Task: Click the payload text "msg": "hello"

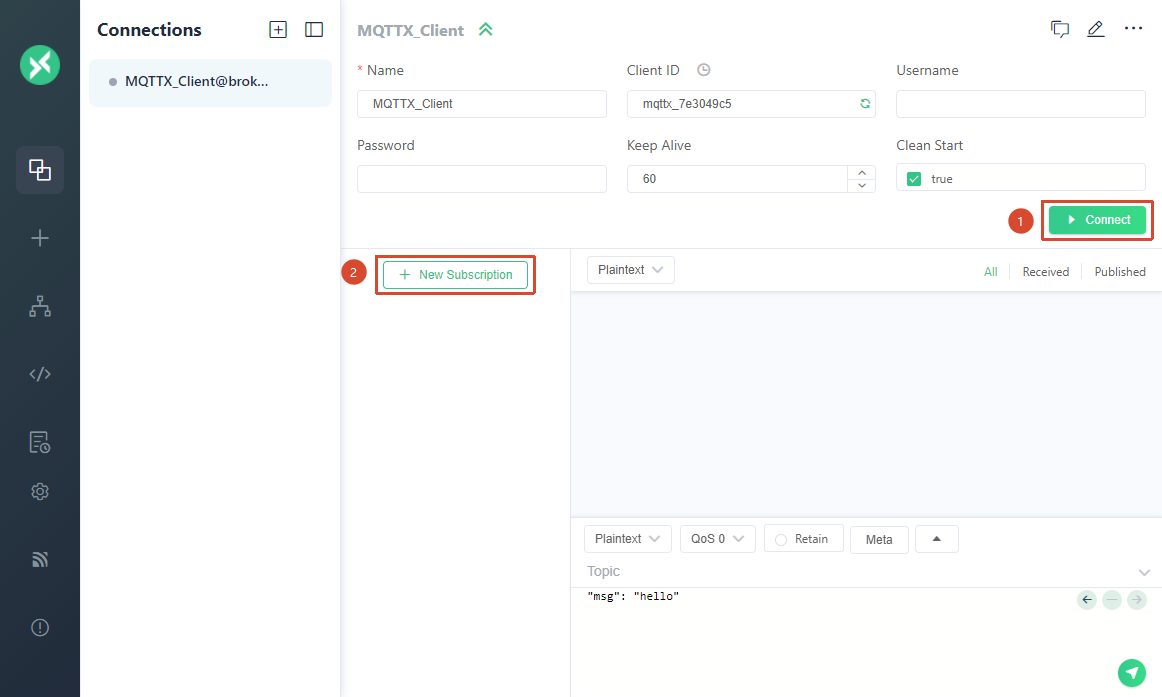Action: point(633,596)
